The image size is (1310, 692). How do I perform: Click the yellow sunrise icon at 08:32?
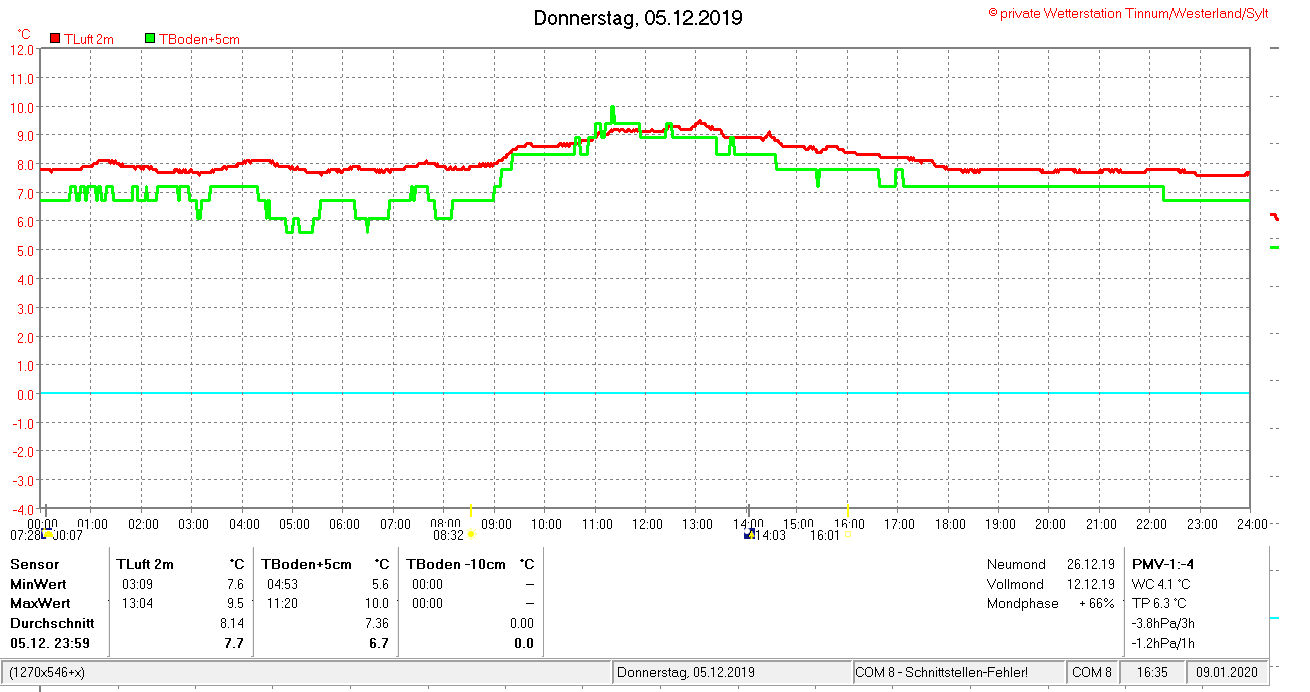click(471, 535)
